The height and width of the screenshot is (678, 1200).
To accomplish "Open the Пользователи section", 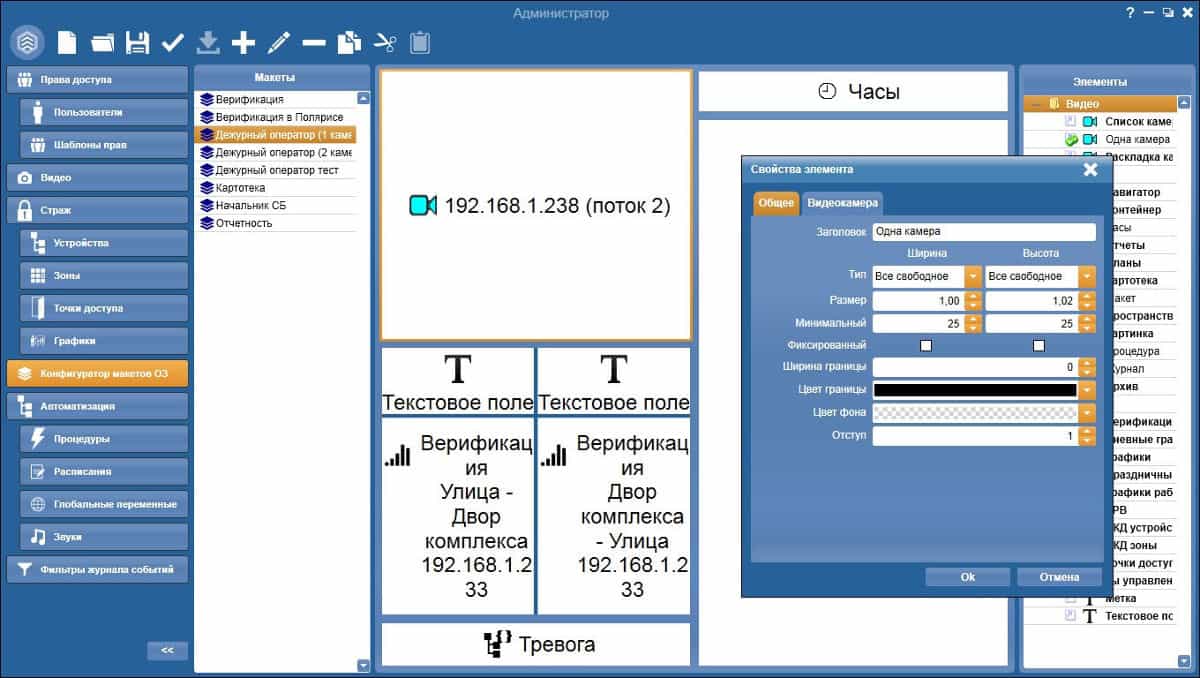I will (103, 112).
